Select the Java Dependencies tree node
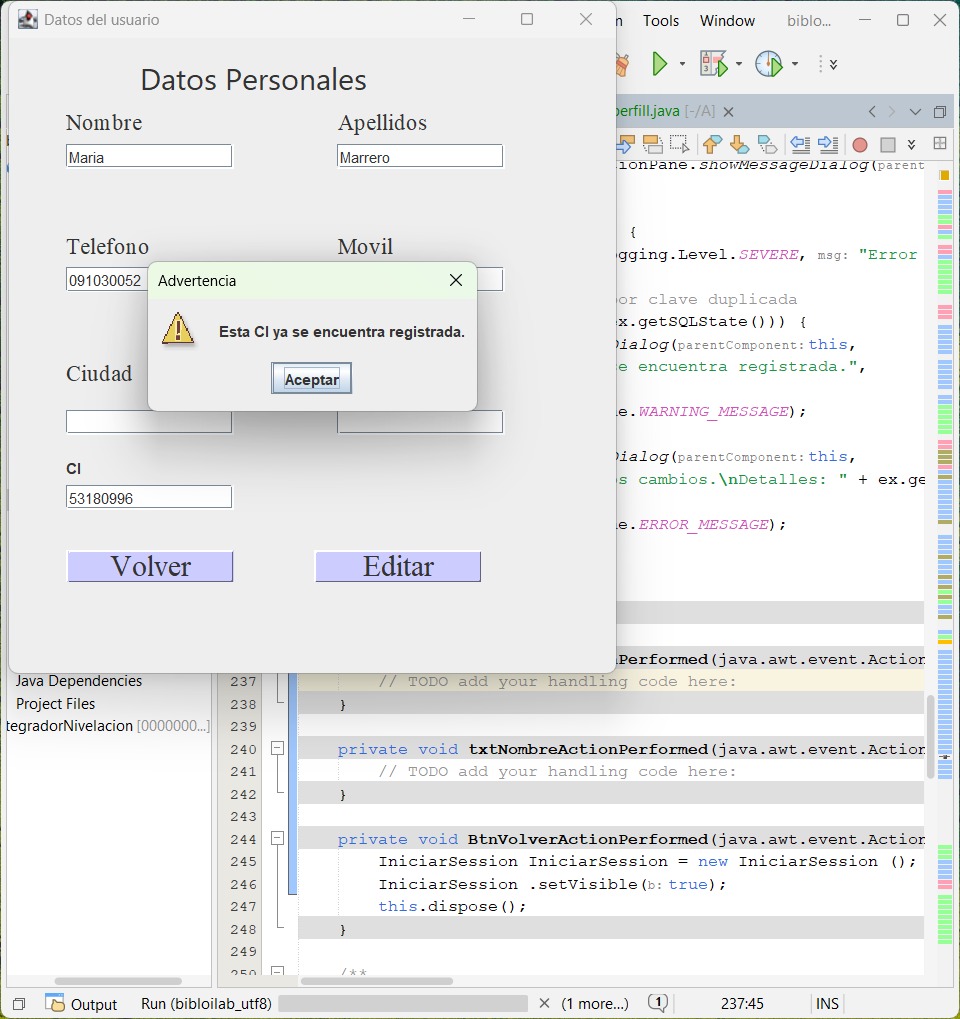 point(79,681)
